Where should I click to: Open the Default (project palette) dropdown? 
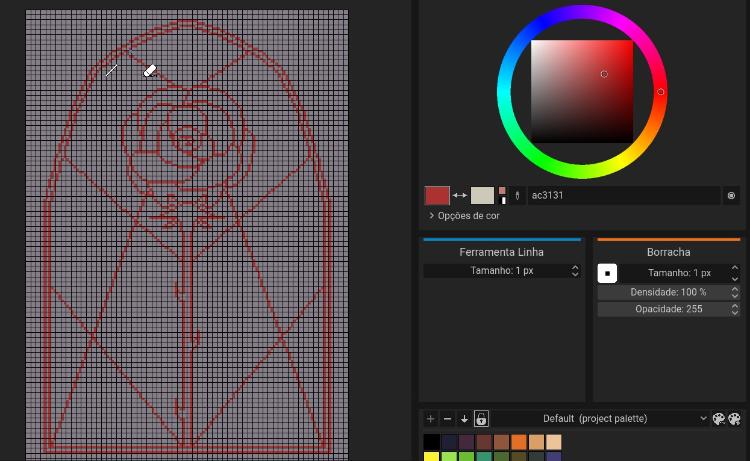[600, 419]
